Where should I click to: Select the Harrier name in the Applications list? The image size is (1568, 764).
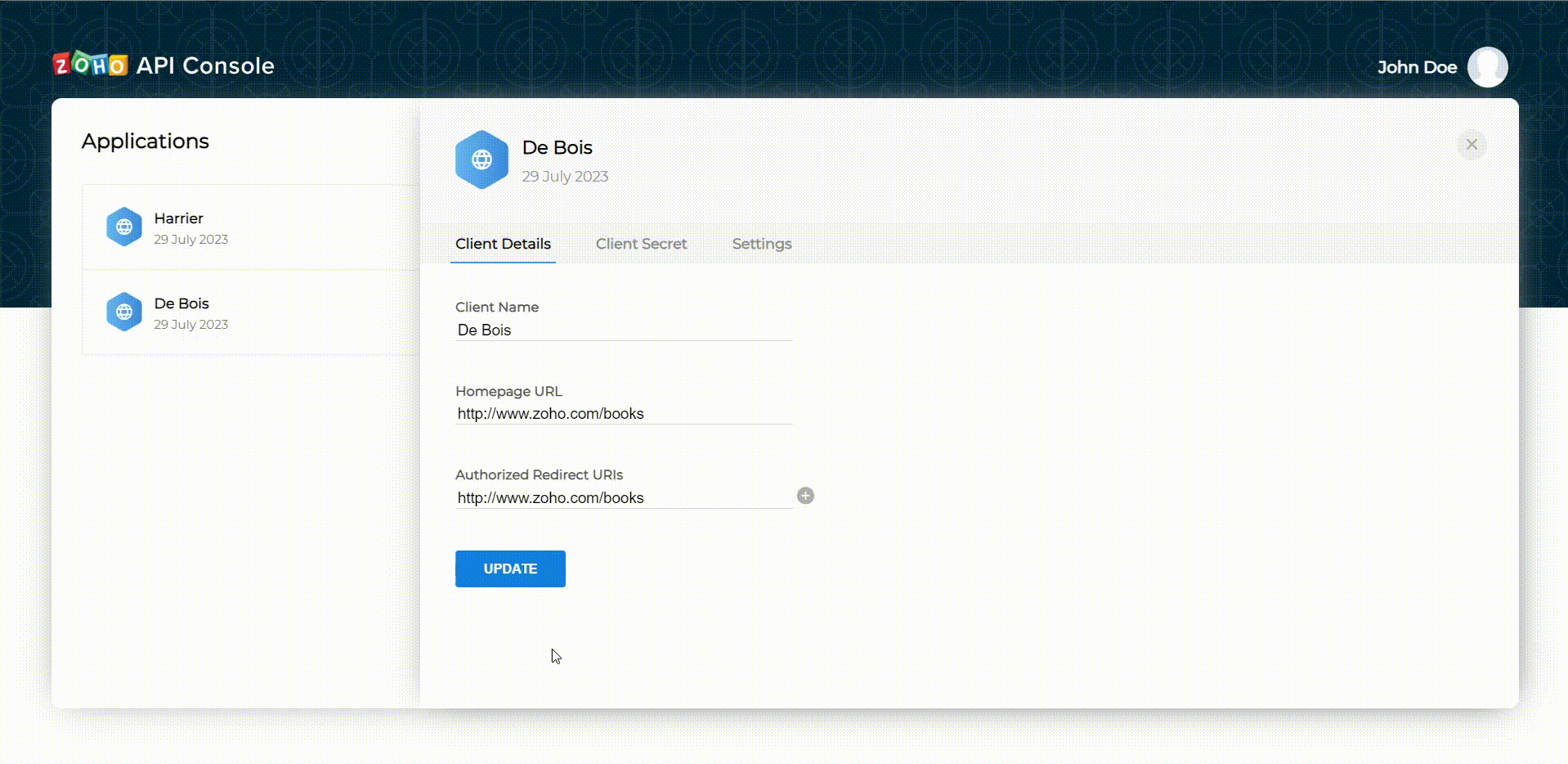[x=178, y=218]
